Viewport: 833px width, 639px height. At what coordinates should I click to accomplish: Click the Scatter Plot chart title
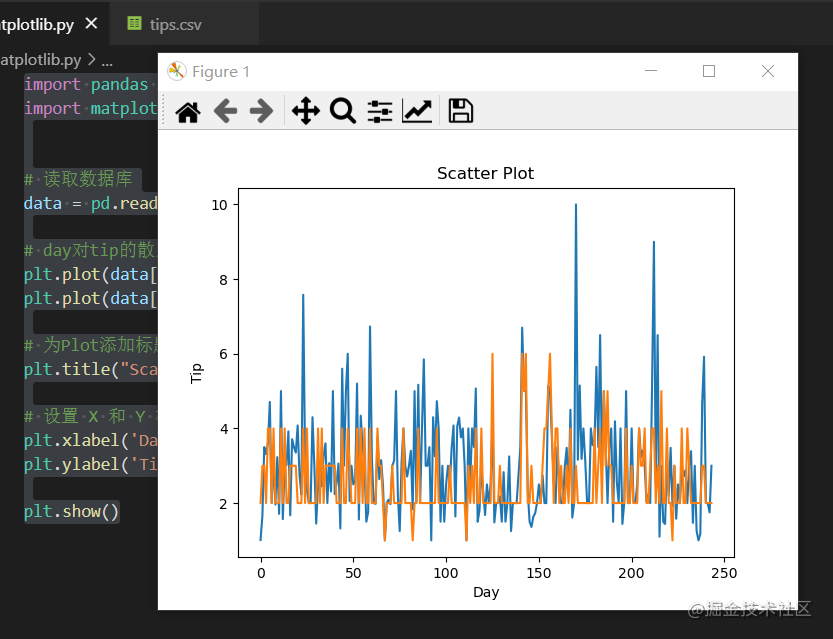(x=485, y=174)
